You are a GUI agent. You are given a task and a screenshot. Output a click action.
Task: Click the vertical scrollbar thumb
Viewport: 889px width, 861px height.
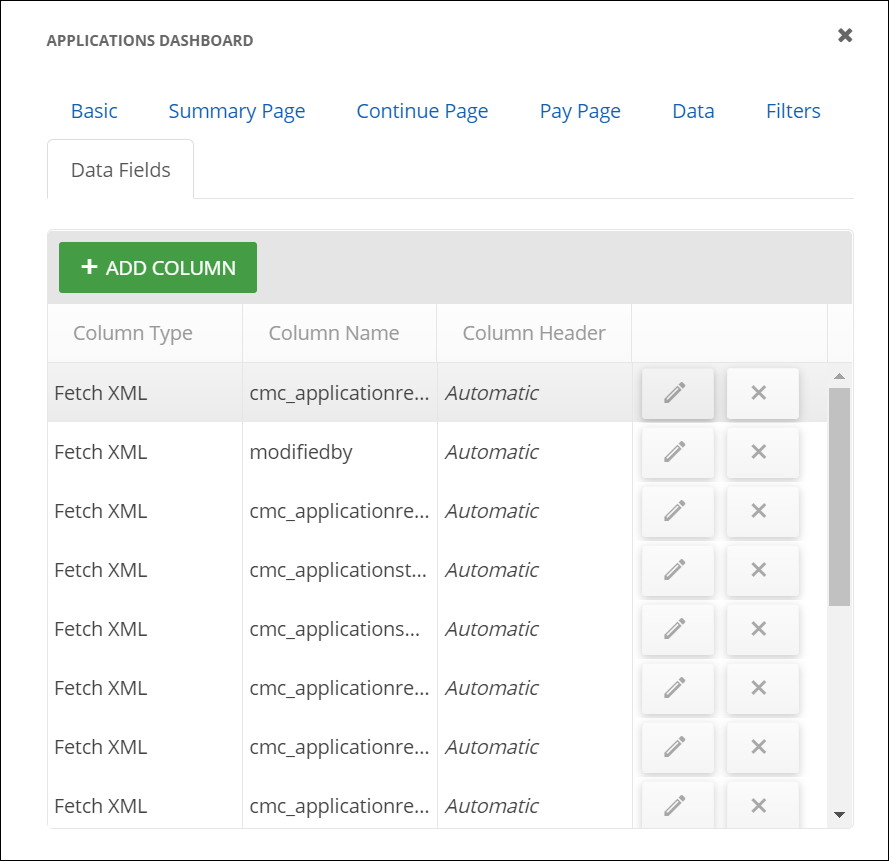(839, 495)
